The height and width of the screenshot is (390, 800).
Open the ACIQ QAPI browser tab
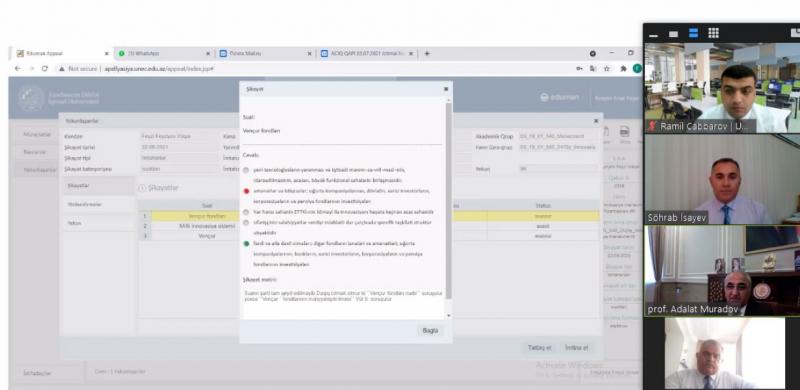(x=367, y=53)
